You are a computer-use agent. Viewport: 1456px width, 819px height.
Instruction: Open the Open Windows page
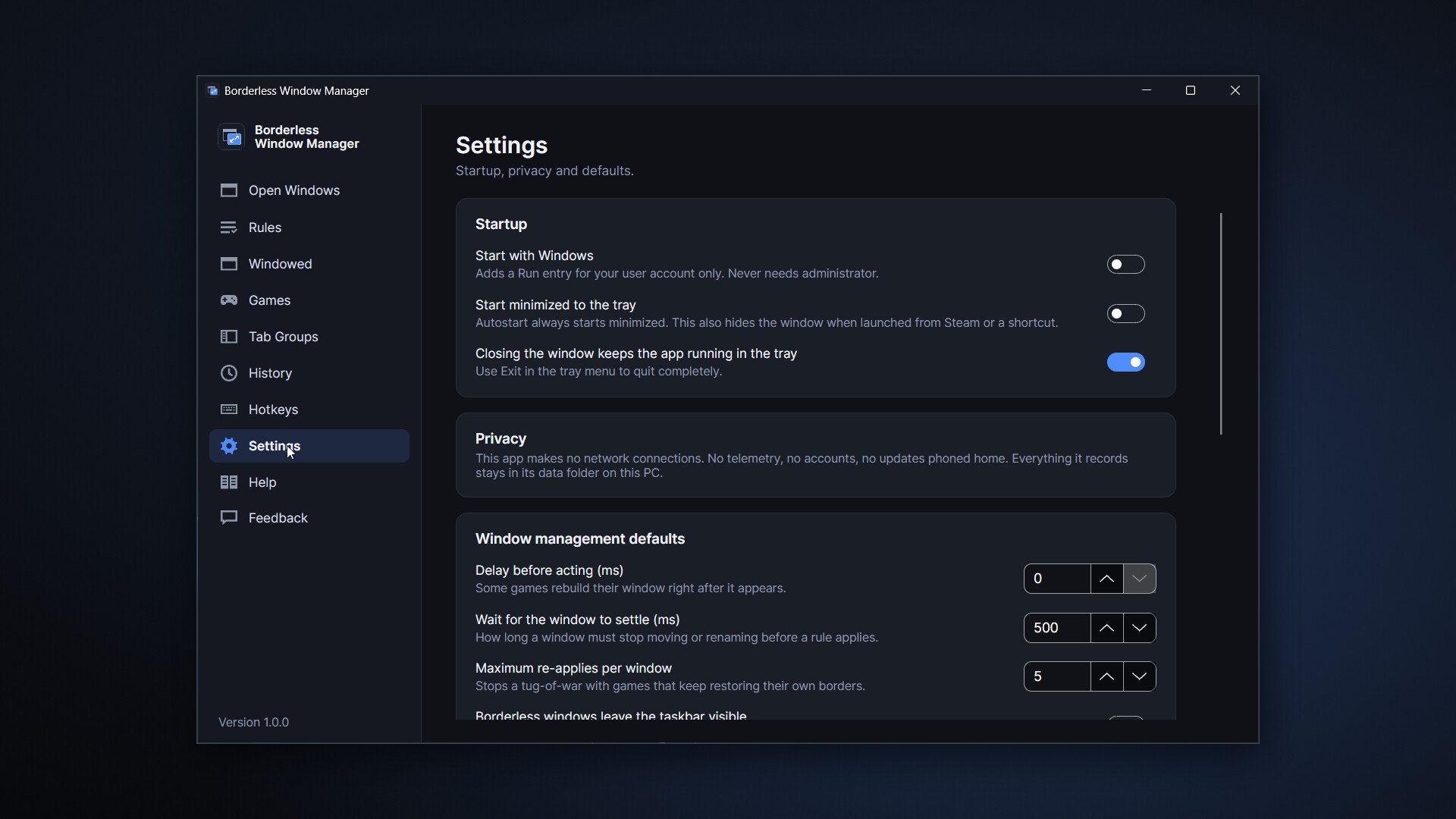coord(309,190)
